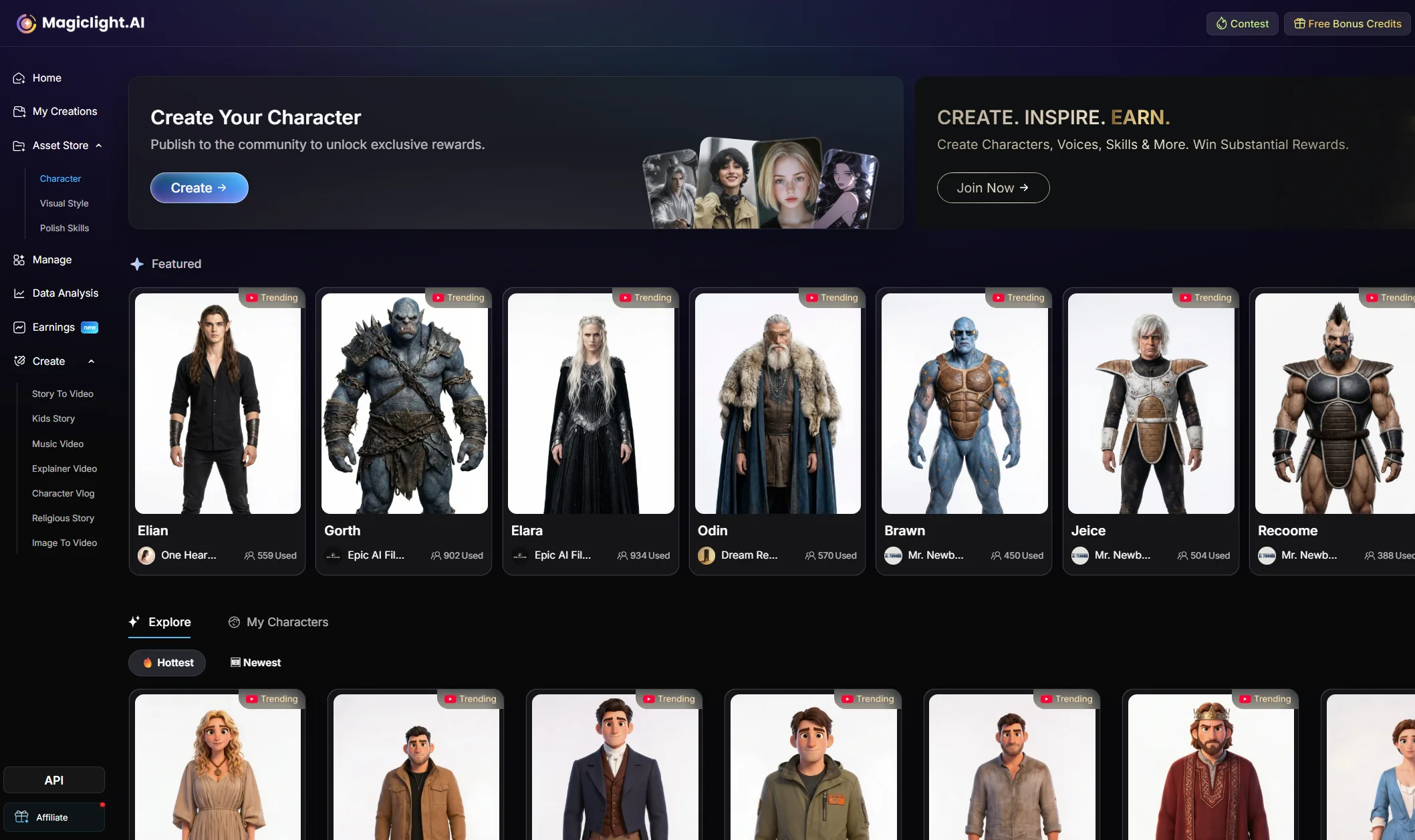
Task: Open the Elian character card
Action: (x=217, y=432)
